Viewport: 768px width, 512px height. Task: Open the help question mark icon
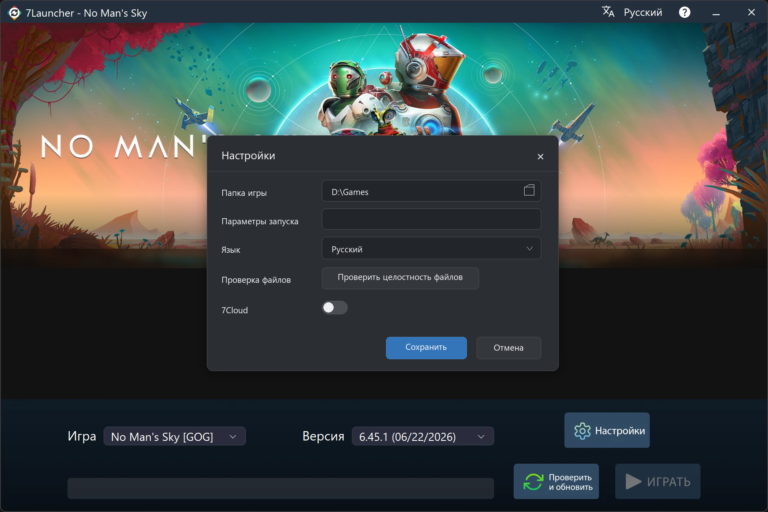pos(684,12)
